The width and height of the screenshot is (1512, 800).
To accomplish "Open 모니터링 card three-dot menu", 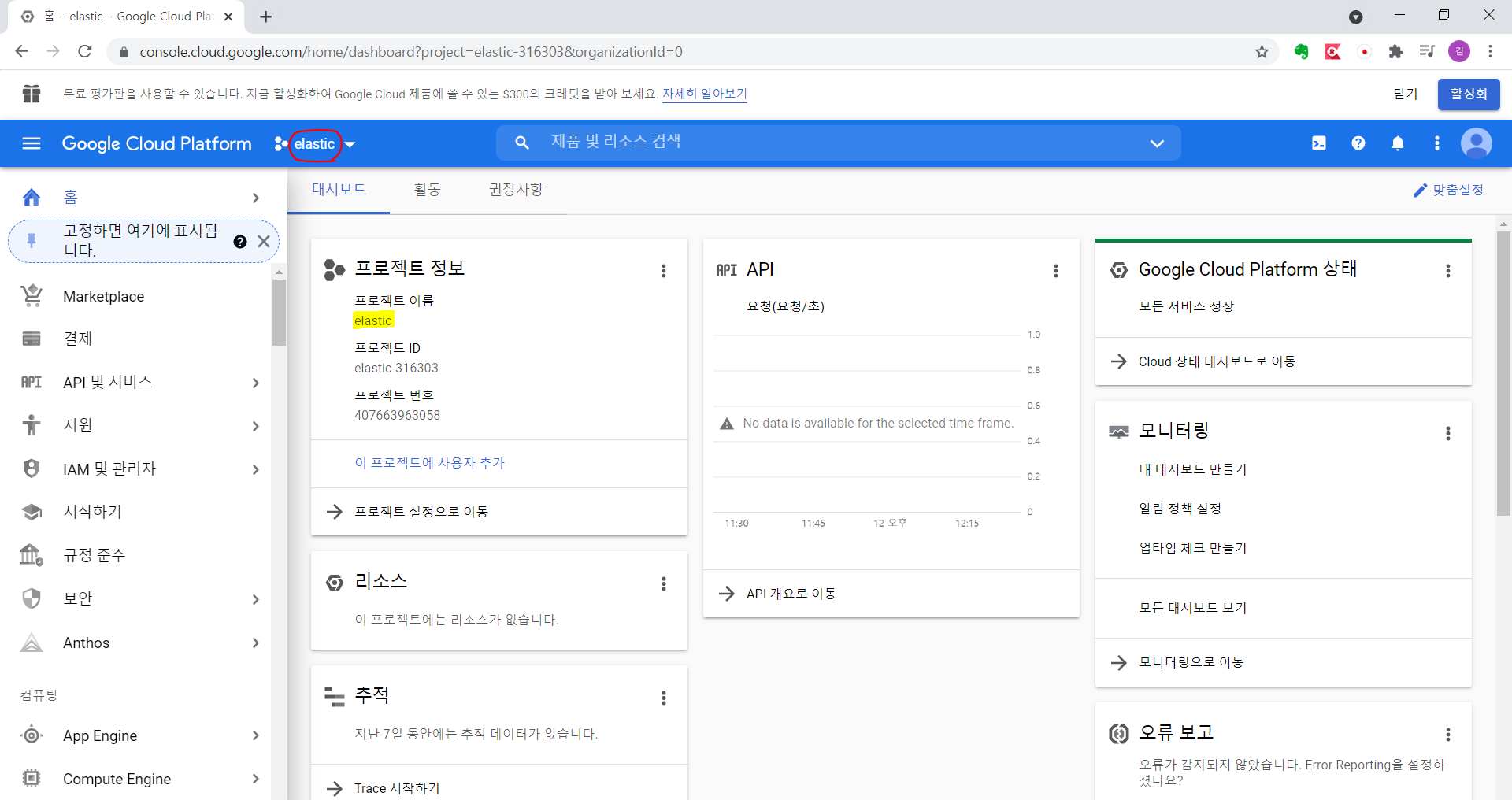I will click(x=1448, y=433).
